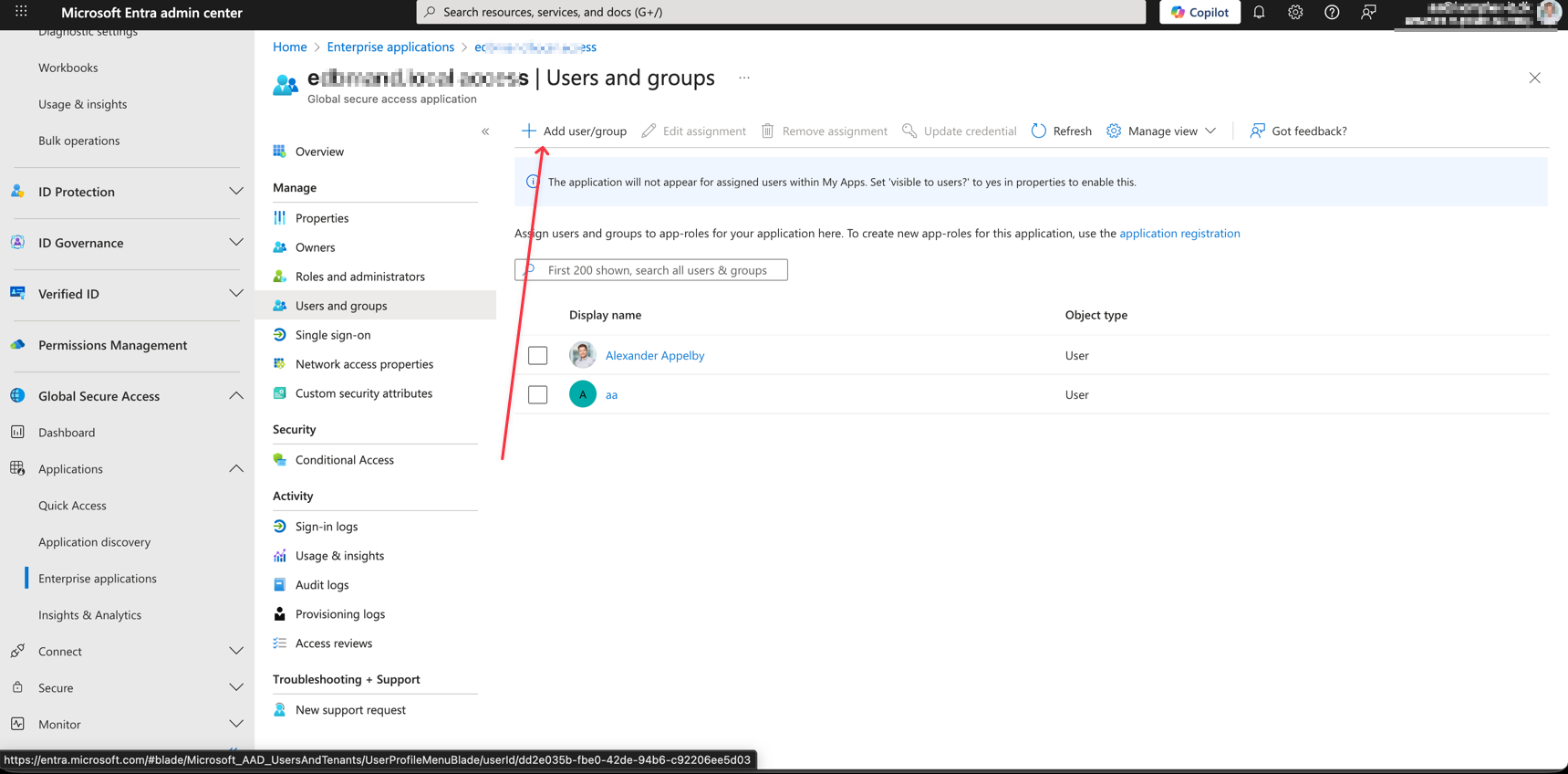Collapse the Global Secure Access section

[235, 396]
